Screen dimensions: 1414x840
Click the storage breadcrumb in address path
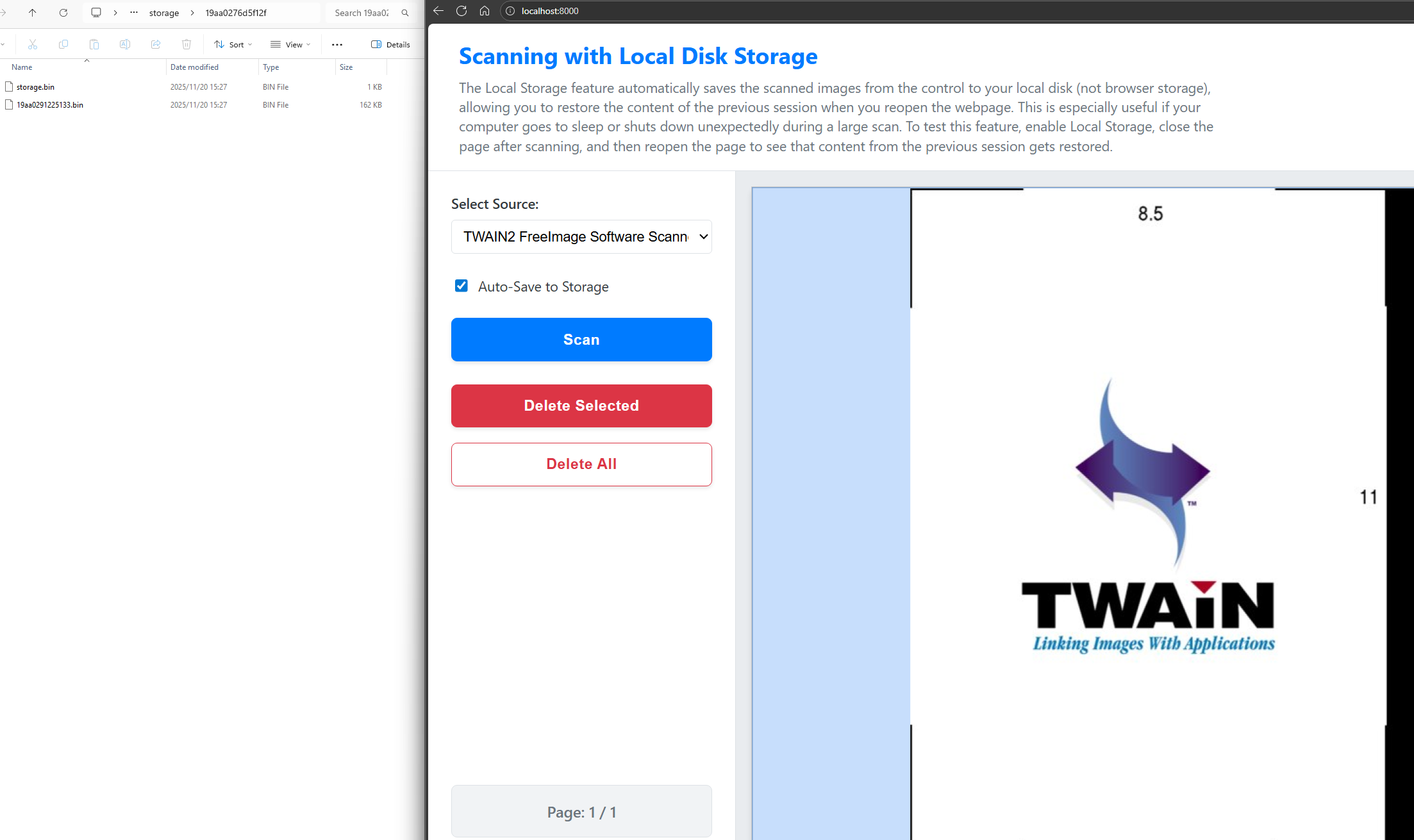tap(164, 12)
